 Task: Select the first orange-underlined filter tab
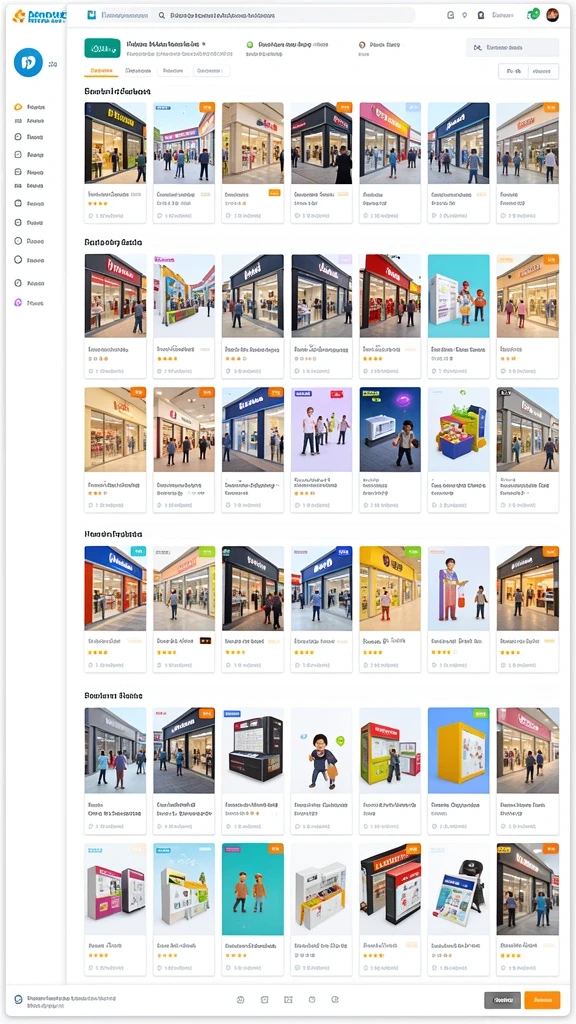(x=101, y=71)
